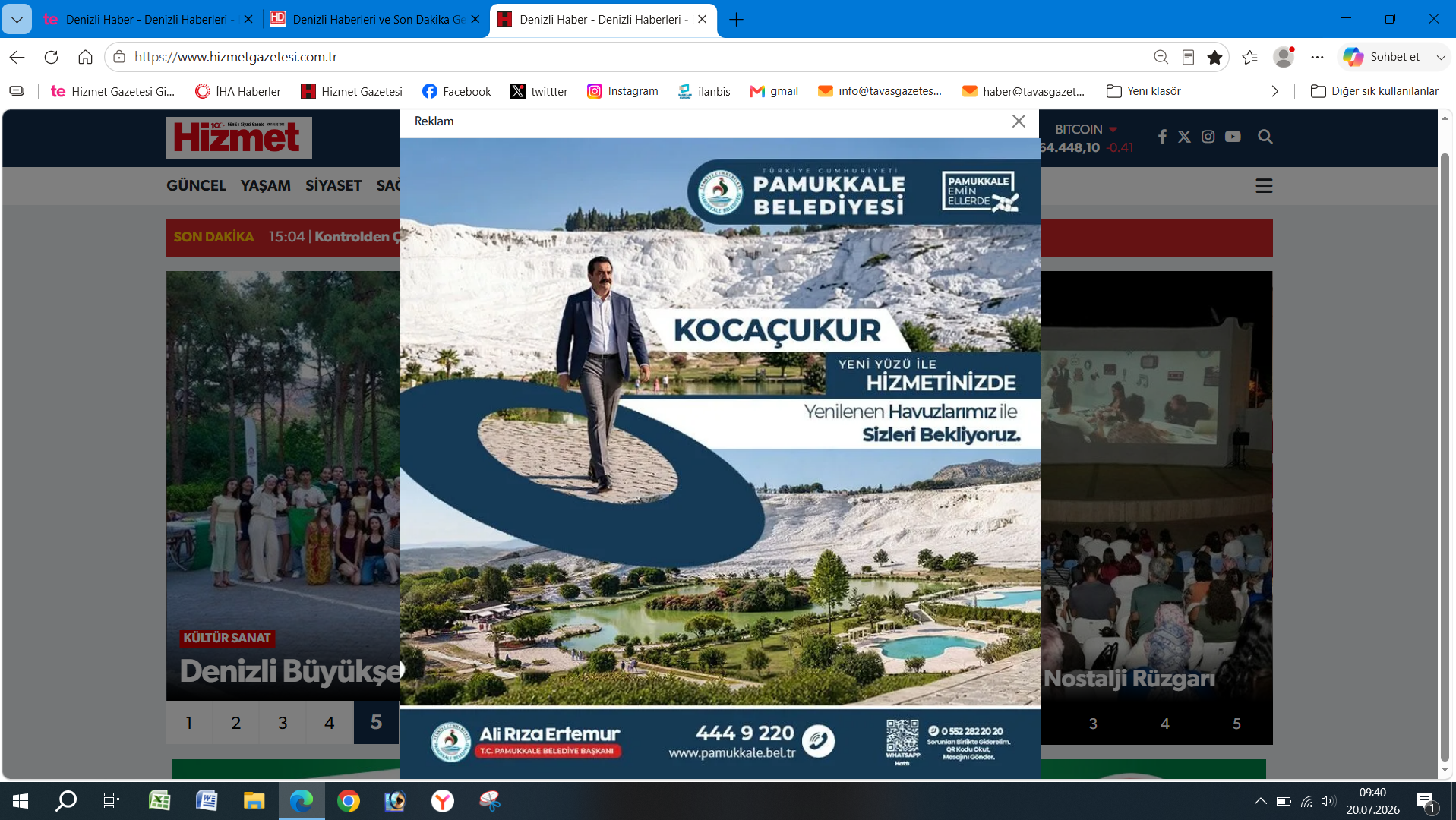The width and height of the screenshot is (1456, 820).
Task: Open gmail bookmark
Action: pyautogui.click(x=774, y=91)
